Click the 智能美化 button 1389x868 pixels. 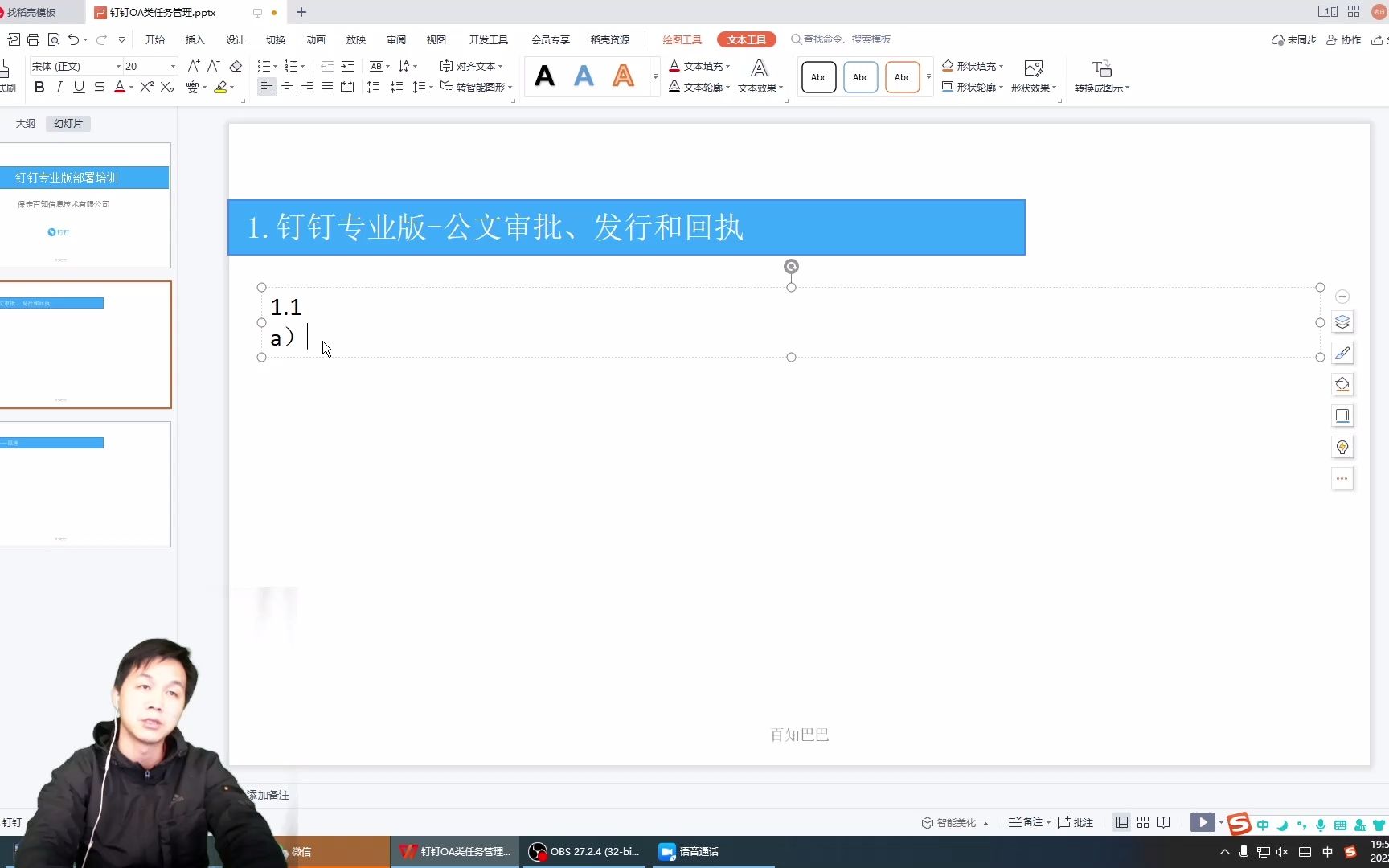(x=955, y=822)
